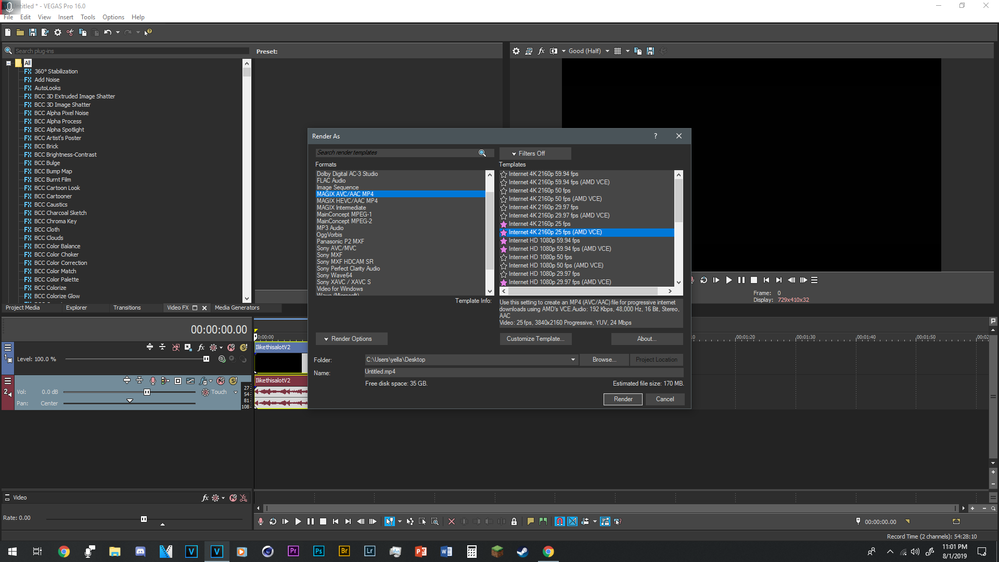Click Pause in the preview transport controls
The width and height of the screenshot is (999, 562).
(741, 280)
